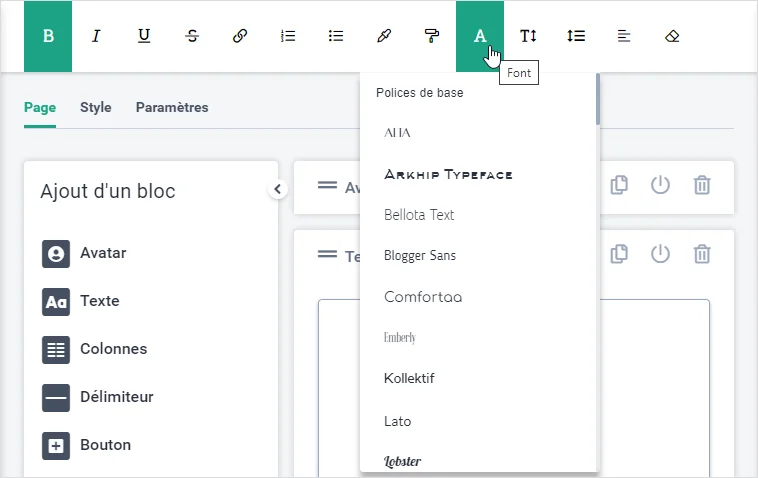
Task: Toggle underline text formatting
Action: click(144, 36)
